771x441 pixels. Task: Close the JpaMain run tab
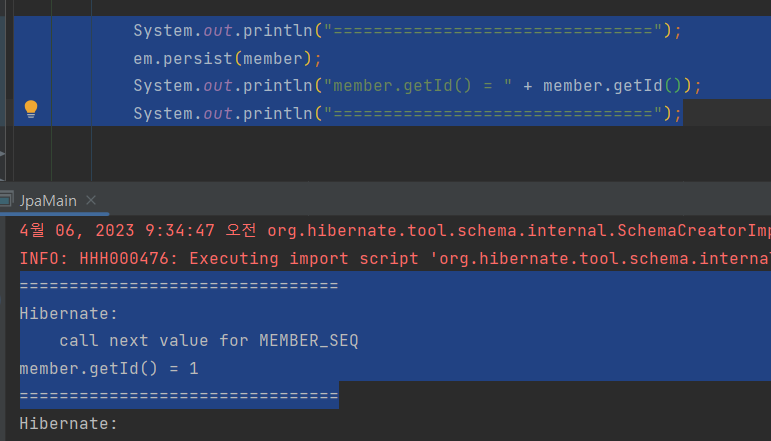click(x=91, y=200)
